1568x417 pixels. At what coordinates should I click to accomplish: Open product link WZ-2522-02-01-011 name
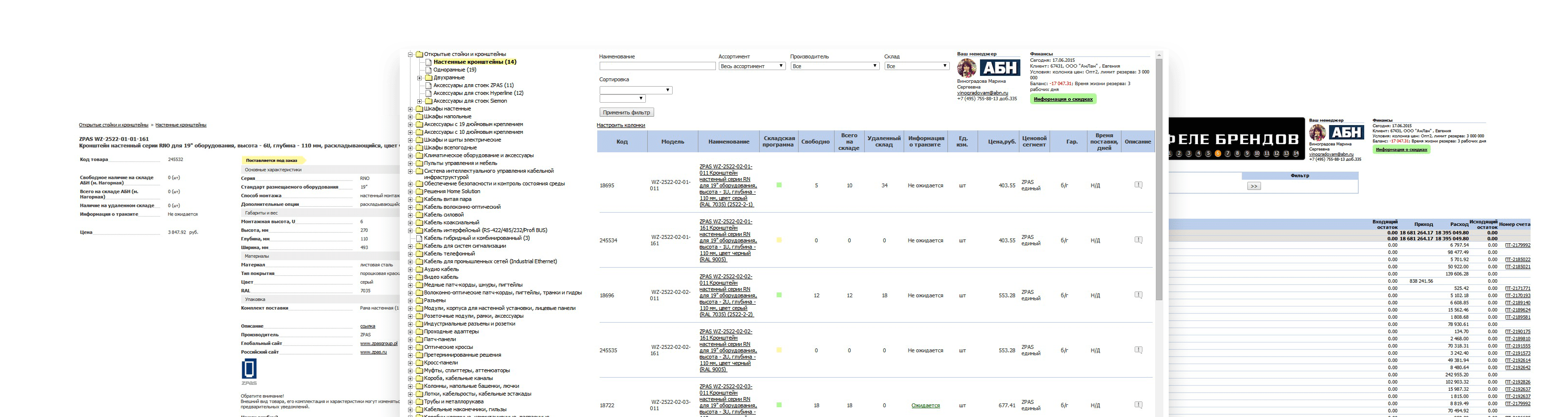pyautogui.click(x=728, y=185)
